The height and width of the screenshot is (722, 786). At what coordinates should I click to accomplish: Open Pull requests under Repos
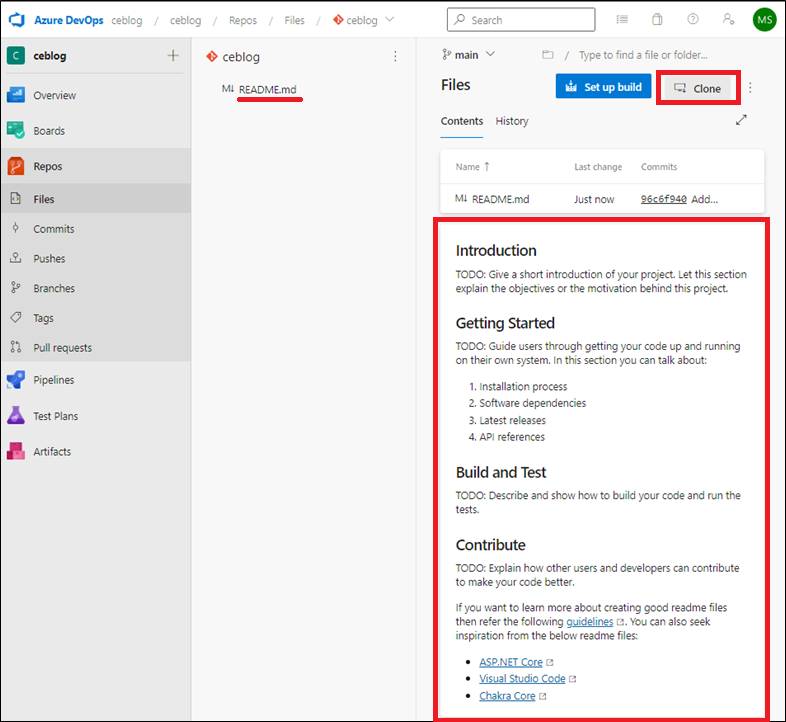pyautogui.click(x=95, y=347)
